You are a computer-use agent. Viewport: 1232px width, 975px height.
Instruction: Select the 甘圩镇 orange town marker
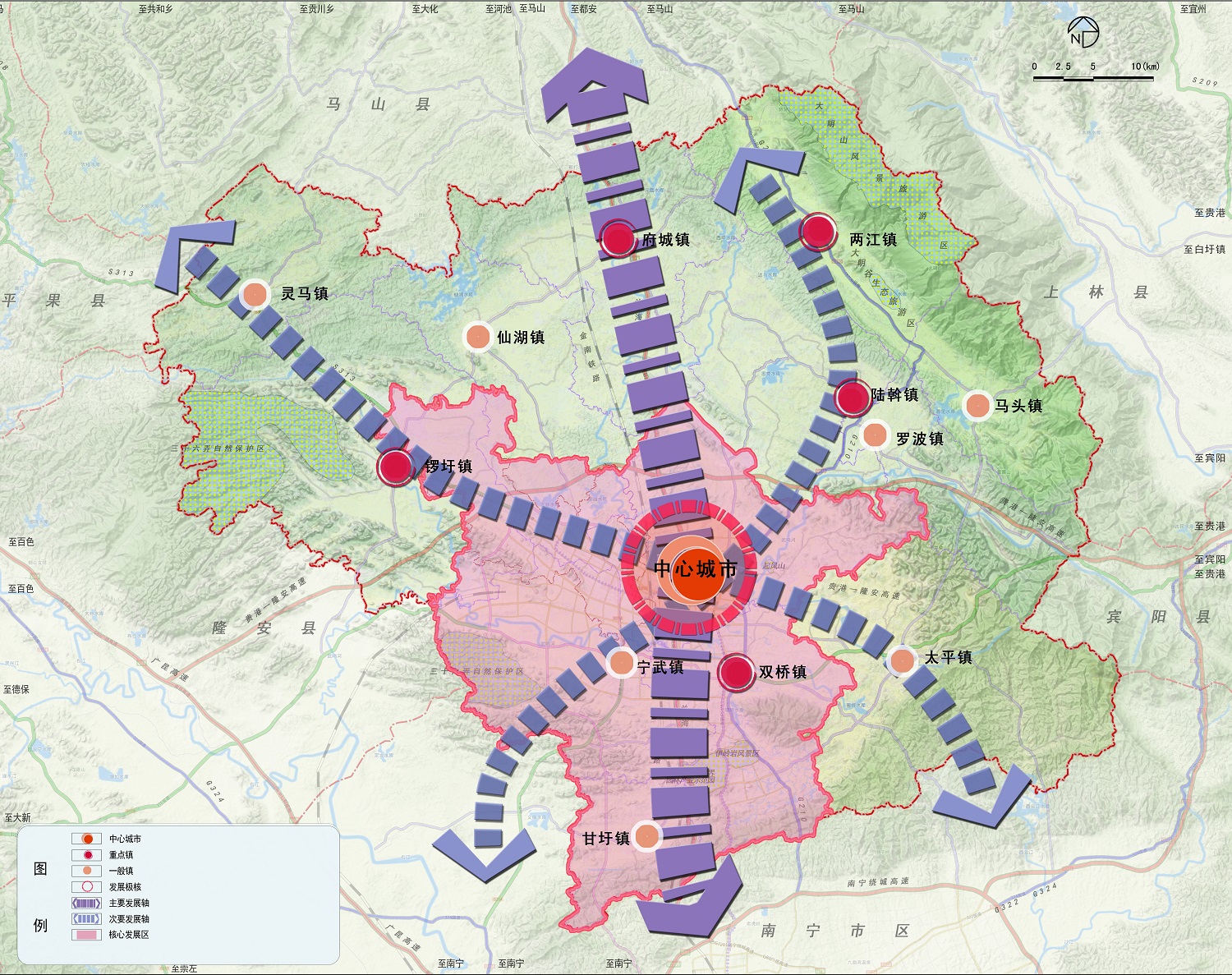point(647,836)
